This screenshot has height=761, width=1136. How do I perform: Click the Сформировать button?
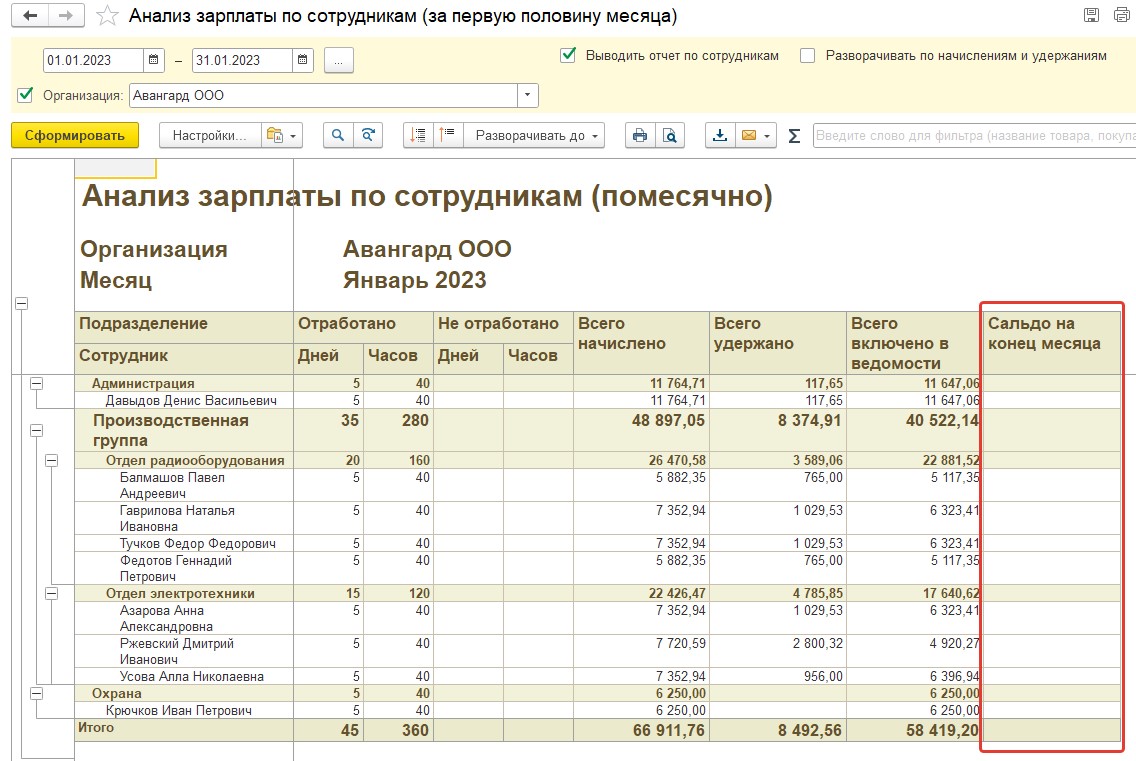[75, 136]
